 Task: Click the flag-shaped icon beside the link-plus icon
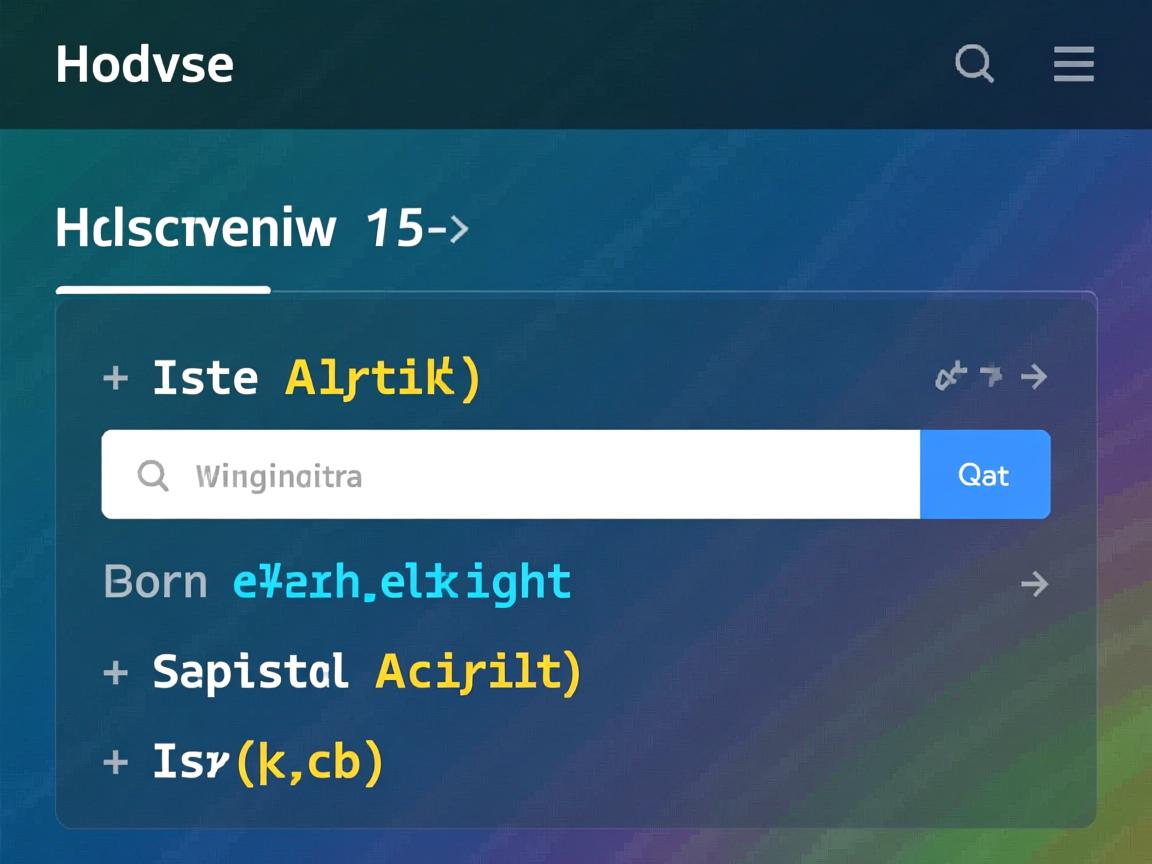(991, 375)
